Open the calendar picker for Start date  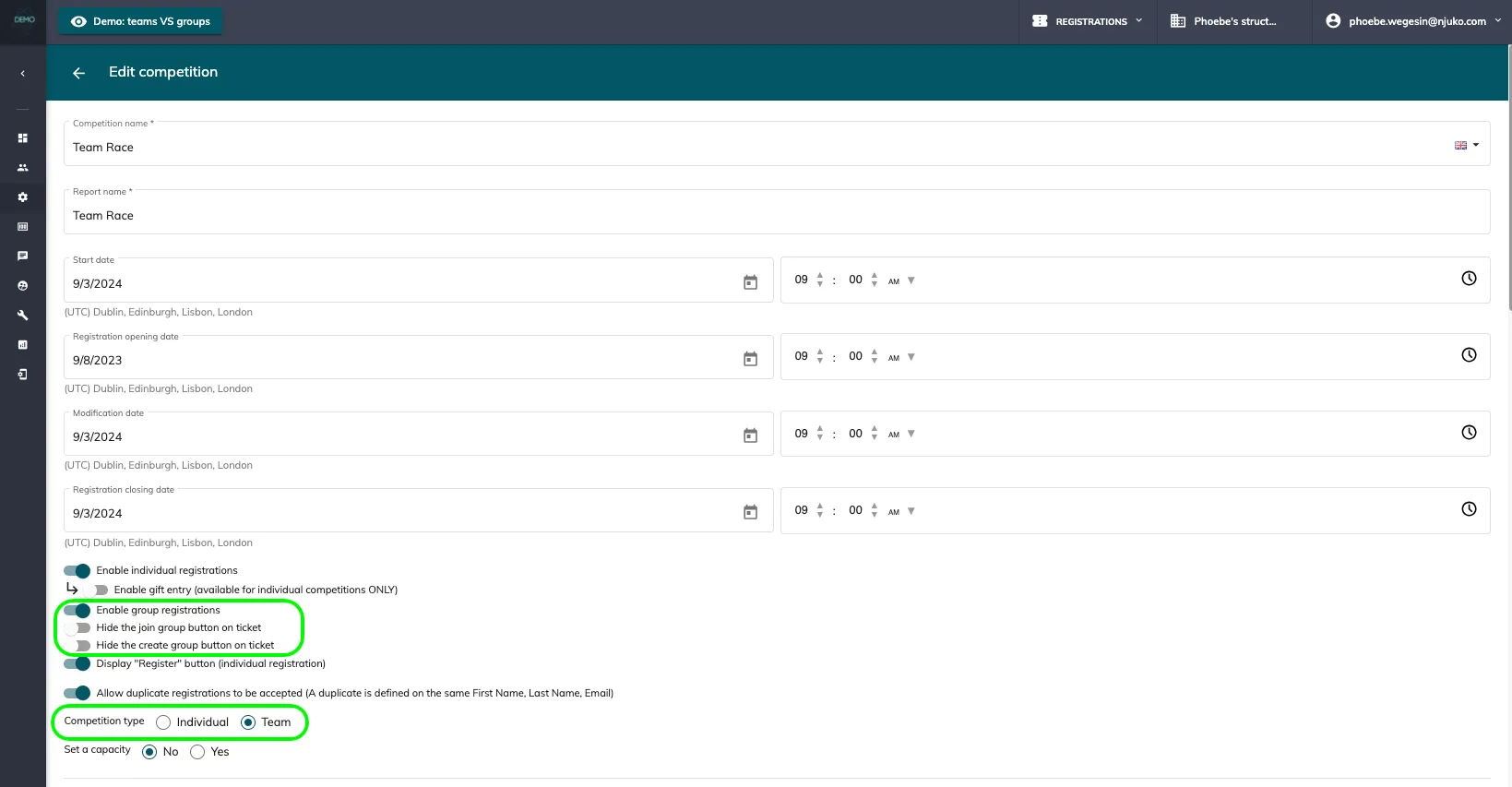click(750, 282)
